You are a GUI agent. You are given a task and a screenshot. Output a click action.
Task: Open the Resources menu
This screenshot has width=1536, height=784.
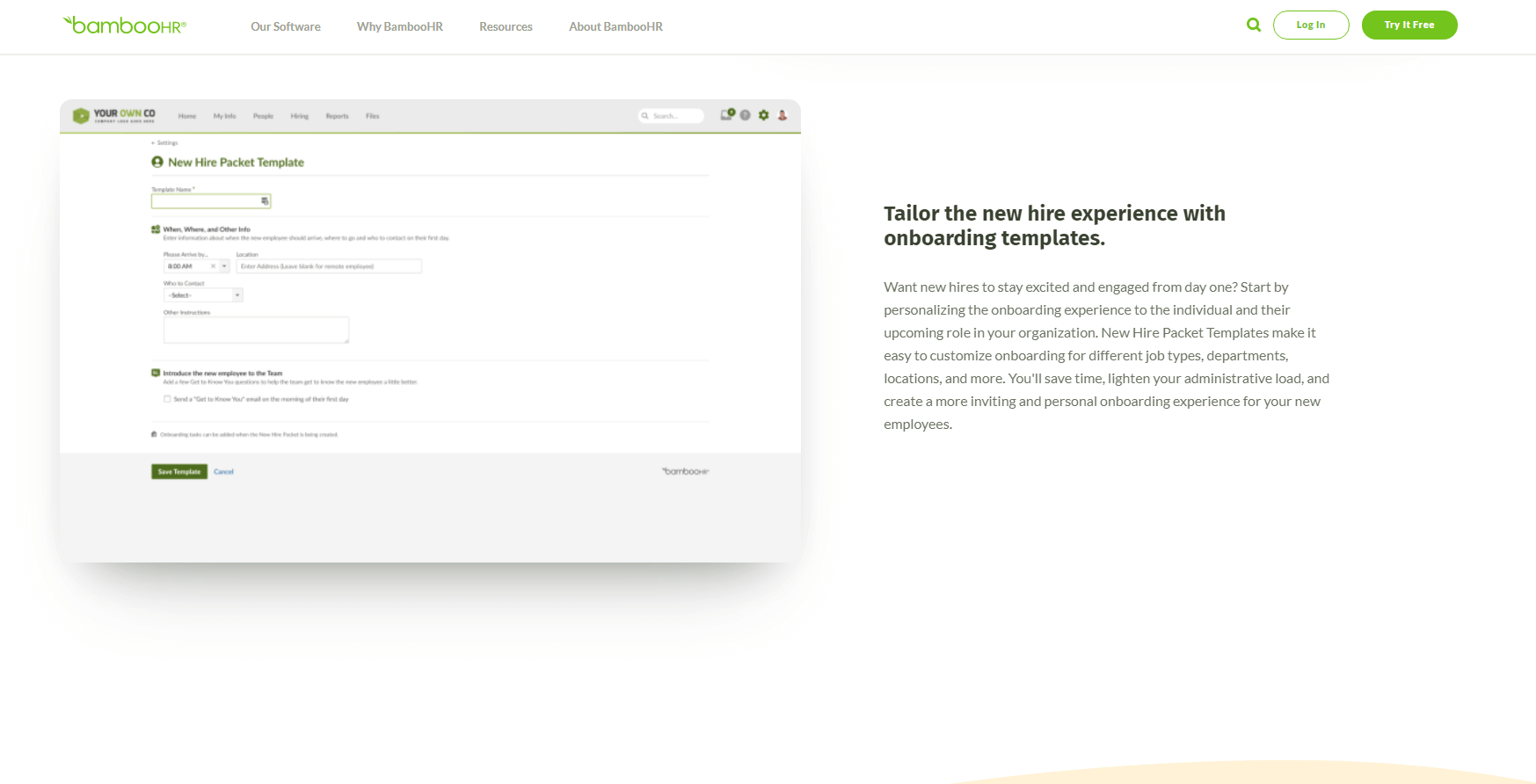[x=506, y=26]
